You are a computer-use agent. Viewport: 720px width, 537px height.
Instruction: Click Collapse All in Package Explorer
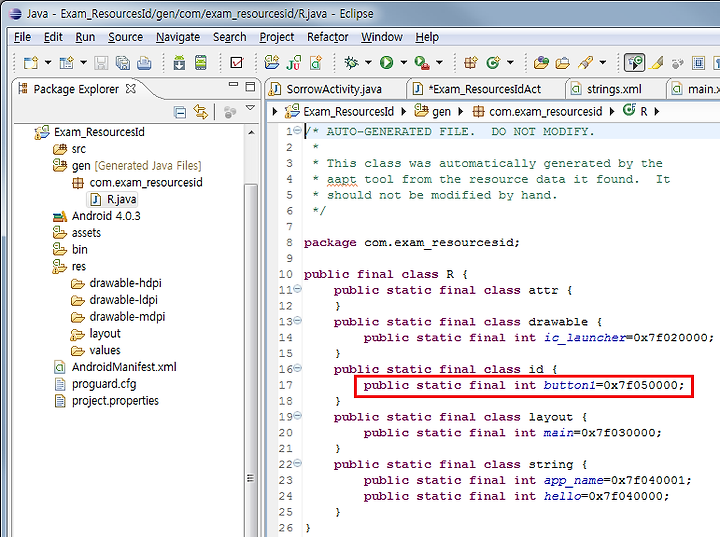[180, 112]
